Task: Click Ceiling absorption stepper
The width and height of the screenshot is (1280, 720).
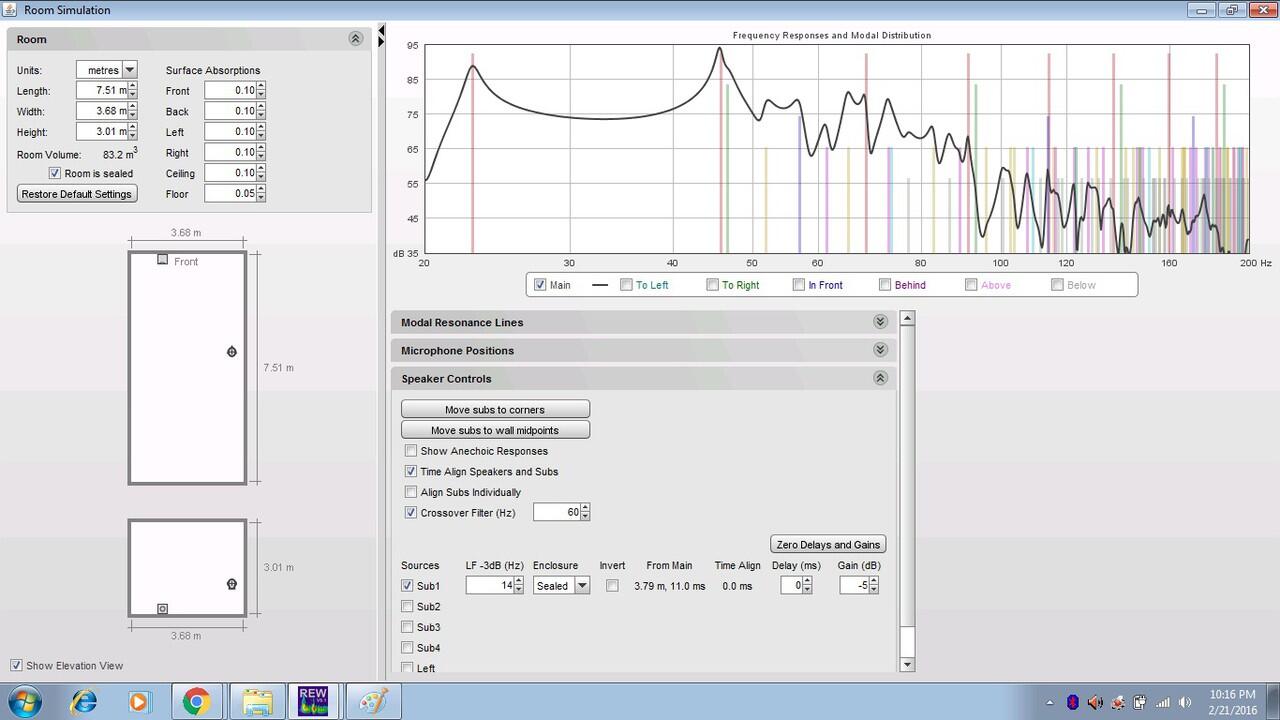Action: click(x=261, y=173)
